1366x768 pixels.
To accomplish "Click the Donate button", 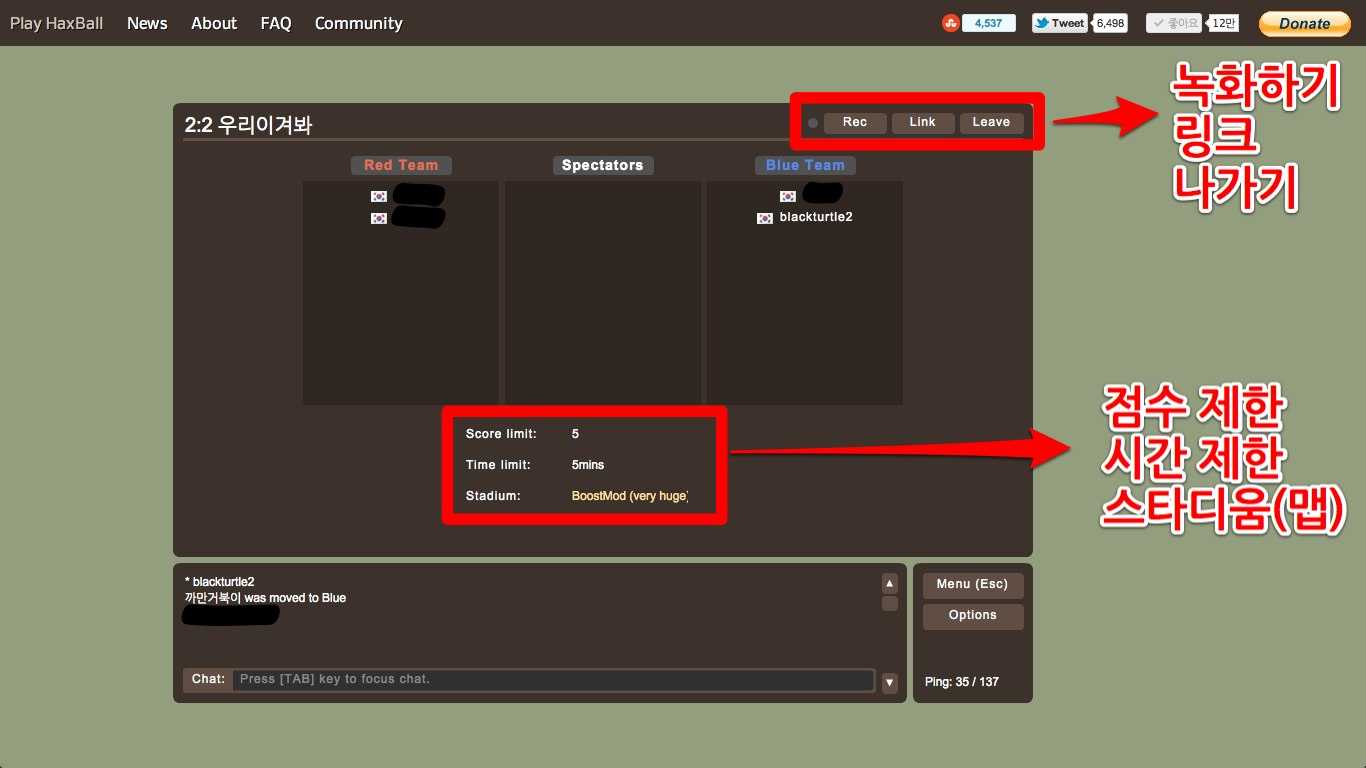I will pos(1304,23).
